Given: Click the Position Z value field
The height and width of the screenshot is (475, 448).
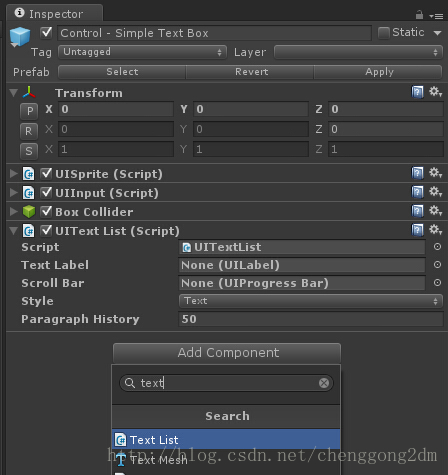Looking at the screenshot, I should click(x=386, y=109).
